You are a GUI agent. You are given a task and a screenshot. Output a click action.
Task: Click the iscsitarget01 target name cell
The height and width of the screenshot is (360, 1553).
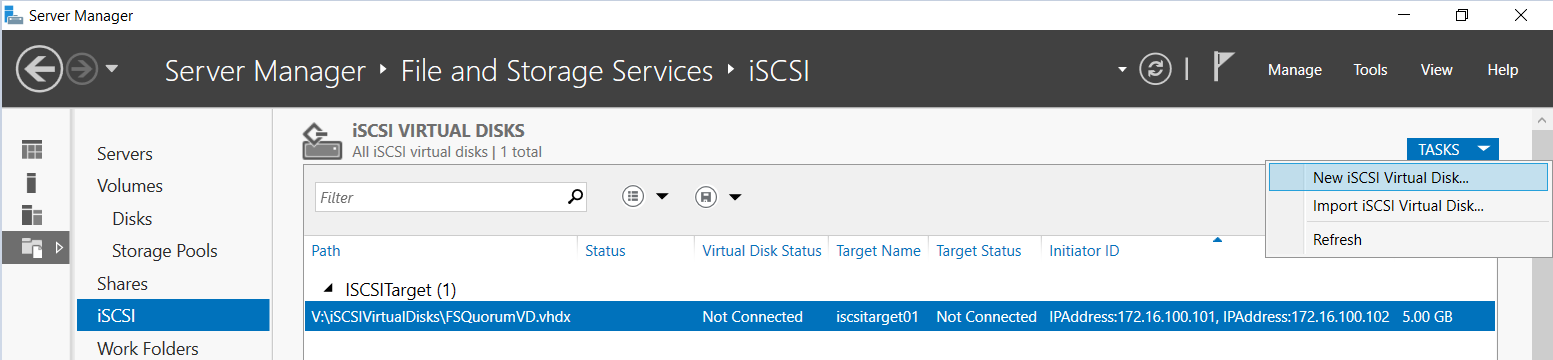pos(877,317)
